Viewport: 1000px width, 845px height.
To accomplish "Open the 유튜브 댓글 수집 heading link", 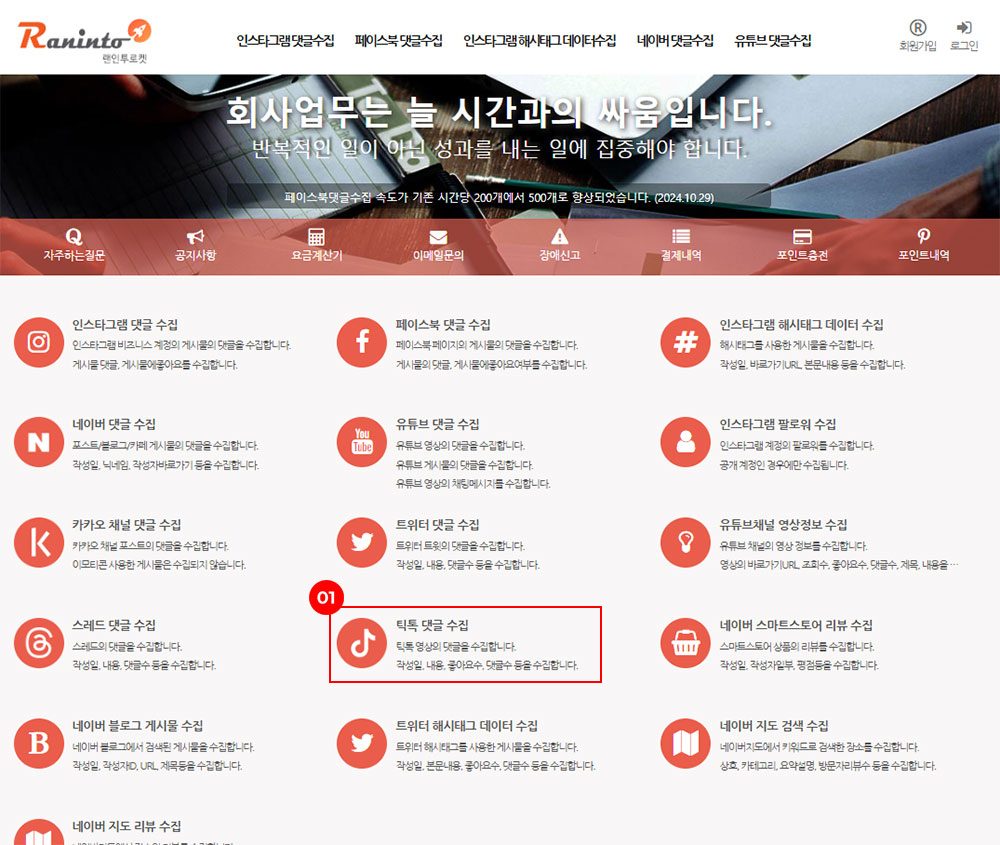I will pyautogui.click(x=438, y=424).
